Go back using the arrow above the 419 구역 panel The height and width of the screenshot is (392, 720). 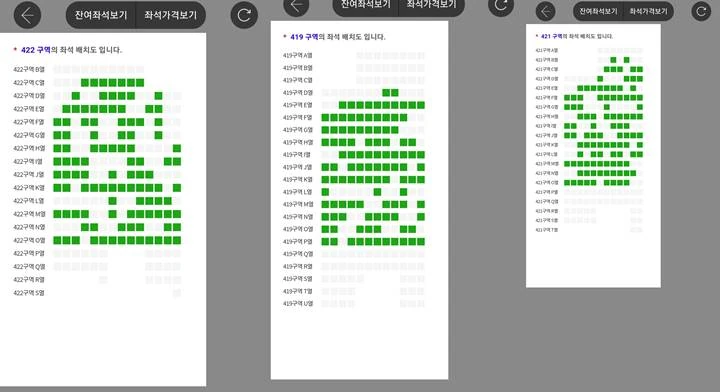tap(296, 6)
